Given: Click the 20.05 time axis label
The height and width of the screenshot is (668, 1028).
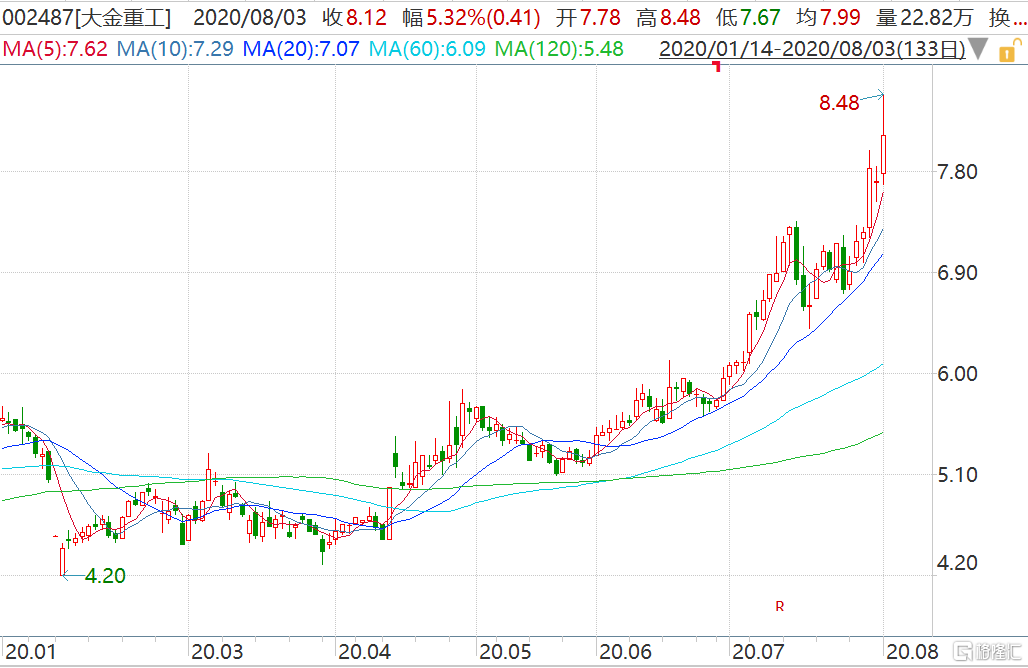Looking at the screenshot, I should coord(505,652).
